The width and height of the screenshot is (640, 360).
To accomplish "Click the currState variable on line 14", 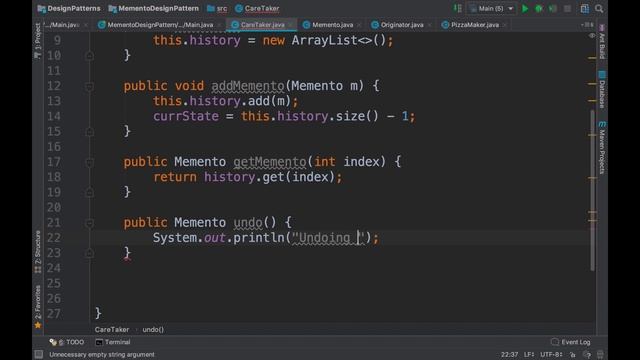I will tap(186, 116).
